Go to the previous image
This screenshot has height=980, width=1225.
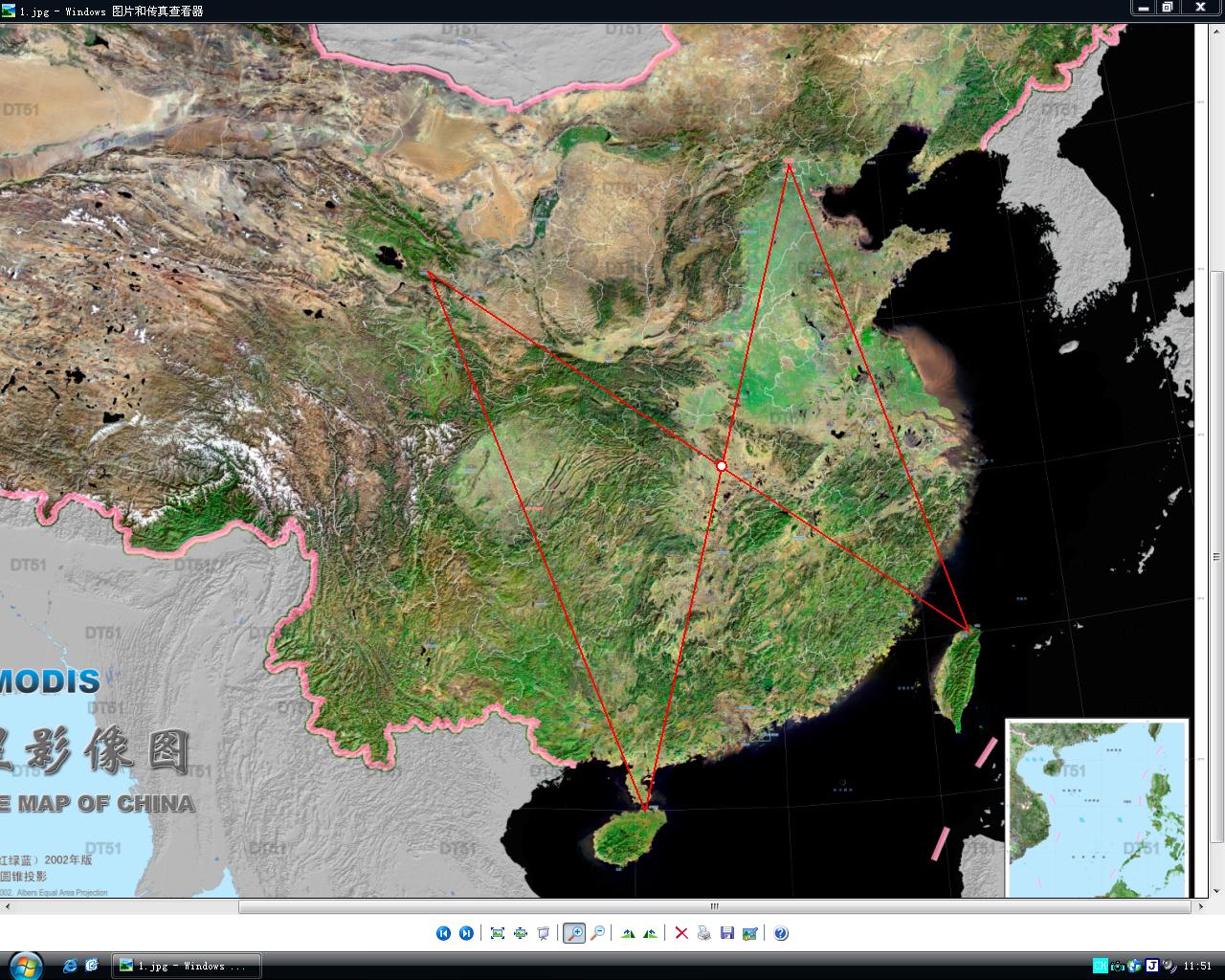click(443, 933)
